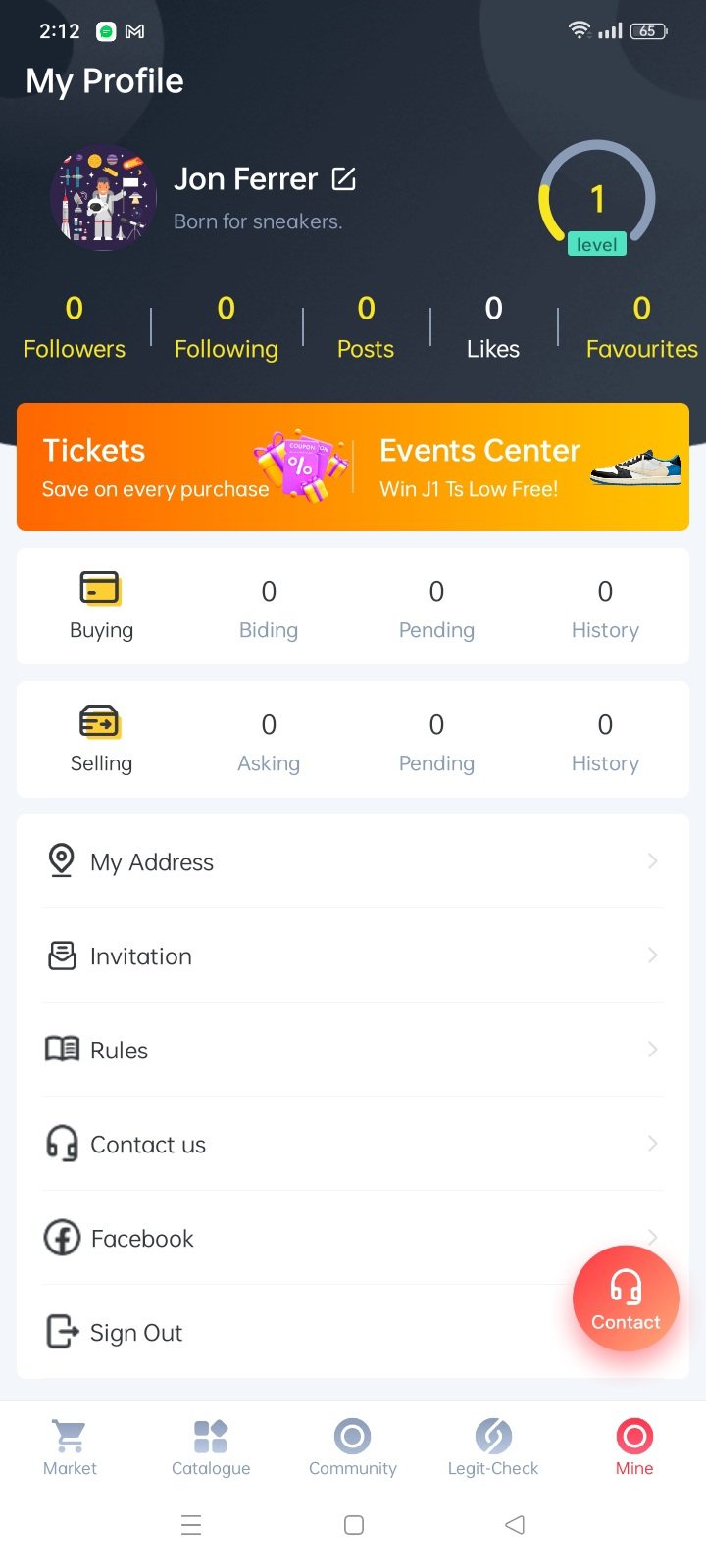The height and width of the screenshot is (1568, 706).
Task: Tap the Invitation envelope icon
Action: pyautogui.click(x=62, y=955)
